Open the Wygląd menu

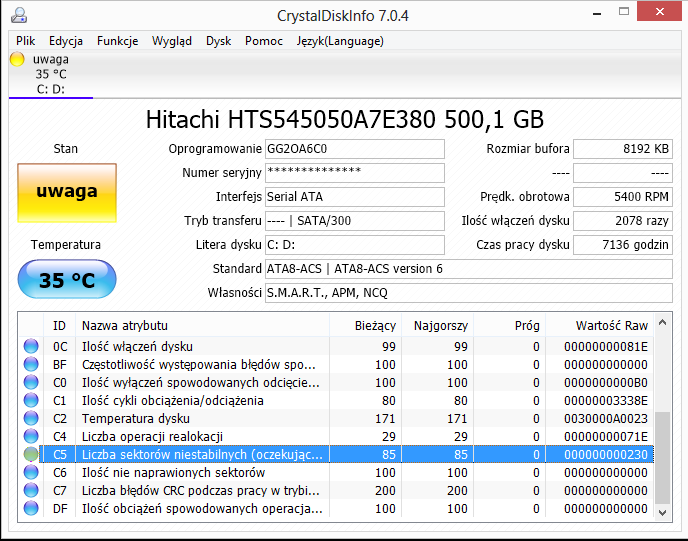[172, 41]
